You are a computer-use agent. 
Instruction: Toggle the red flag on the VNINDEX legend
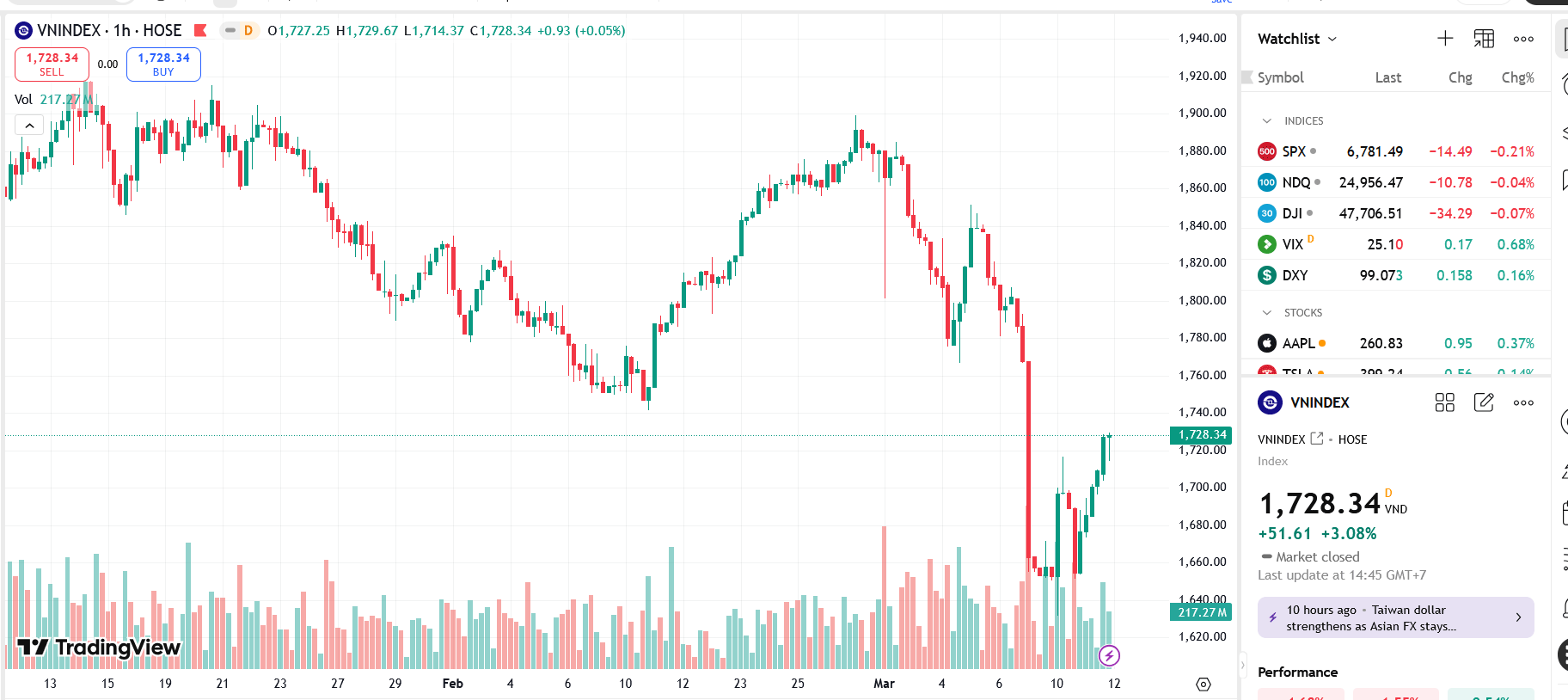(199, 29)
